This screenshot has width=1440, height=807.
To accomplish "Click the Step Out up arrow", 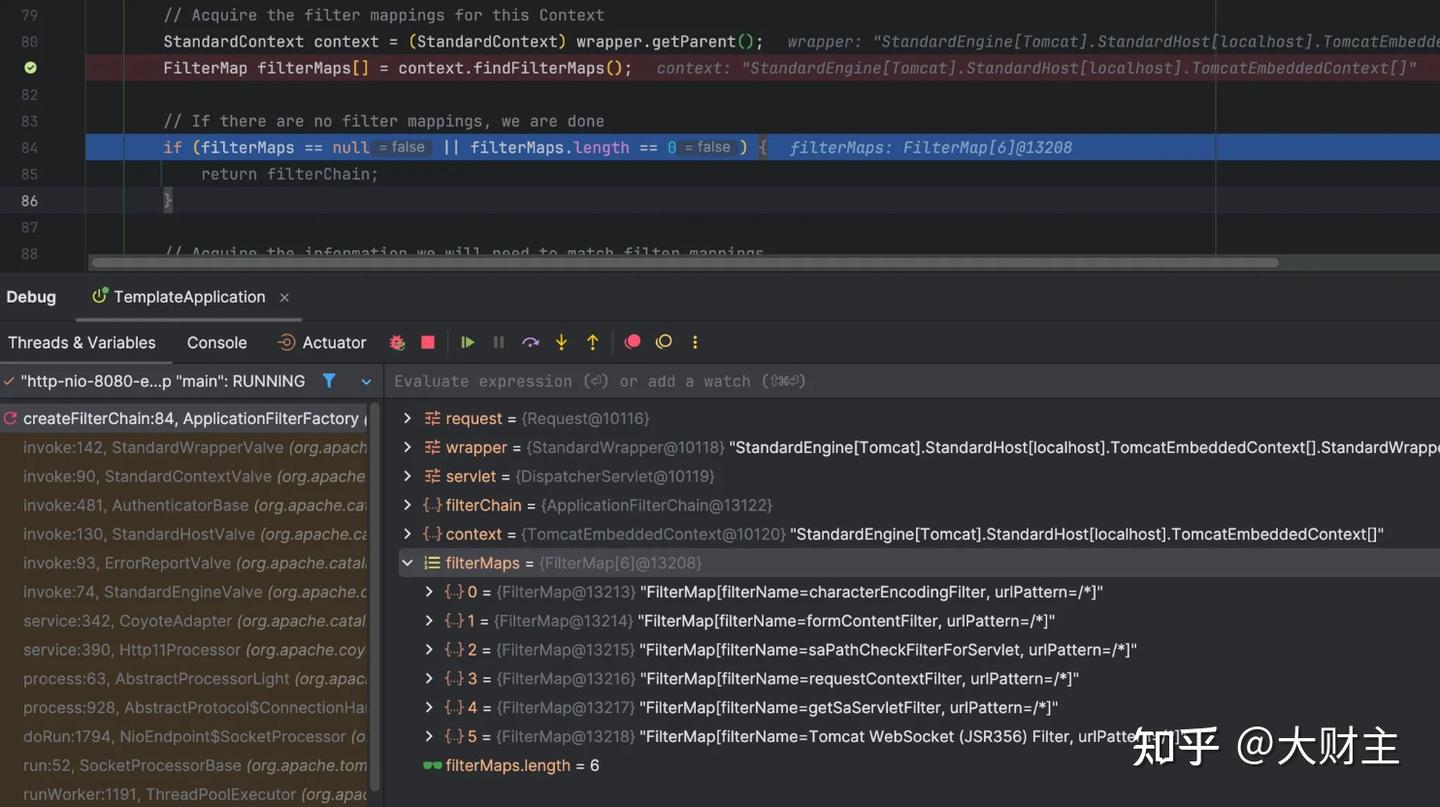I will click(x=592, y=342).
